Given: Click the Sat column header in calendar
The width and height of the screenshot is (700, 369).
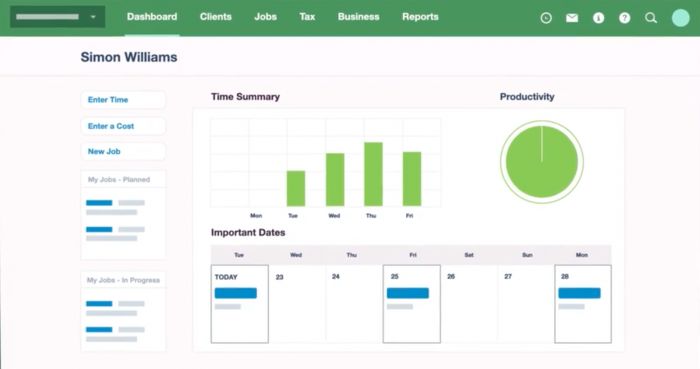Looking at the screenshot, I should (469, 255).
